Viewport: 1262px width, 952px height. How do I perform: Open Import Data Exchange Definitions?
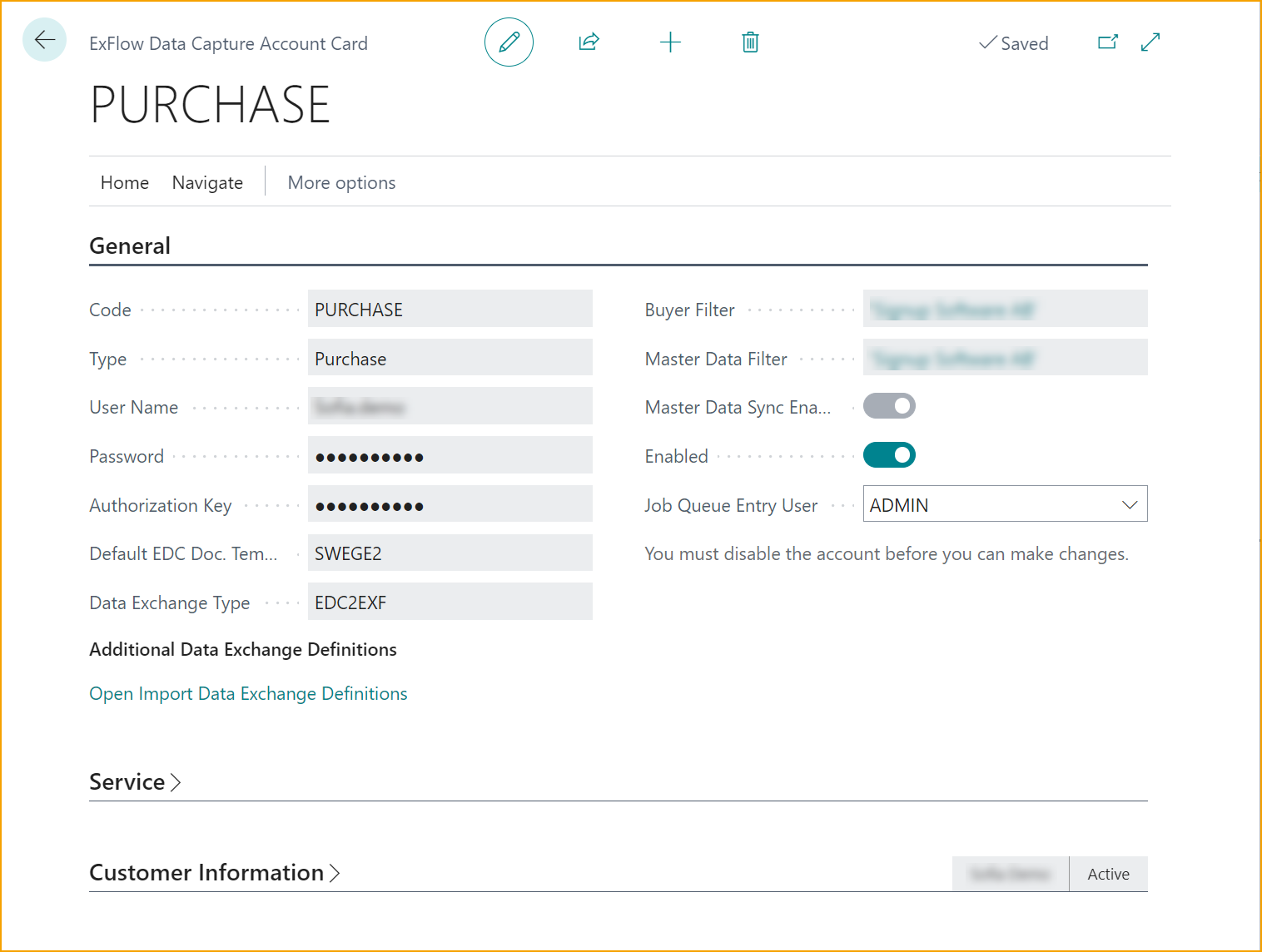click(248, 693)
